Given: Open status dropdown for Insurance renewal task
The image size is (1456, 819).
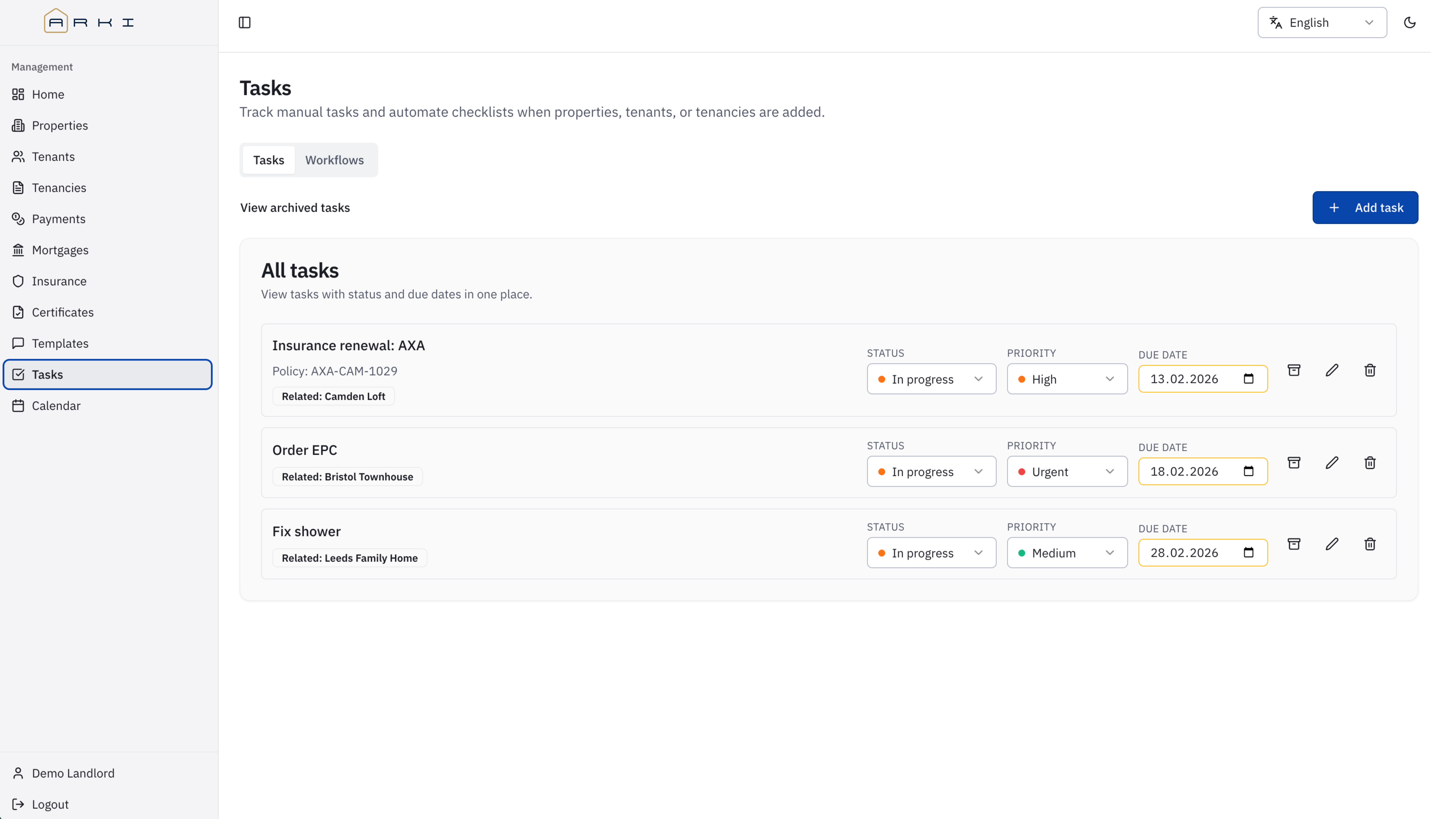Looking at the screenshot, I should click(931, 379).
